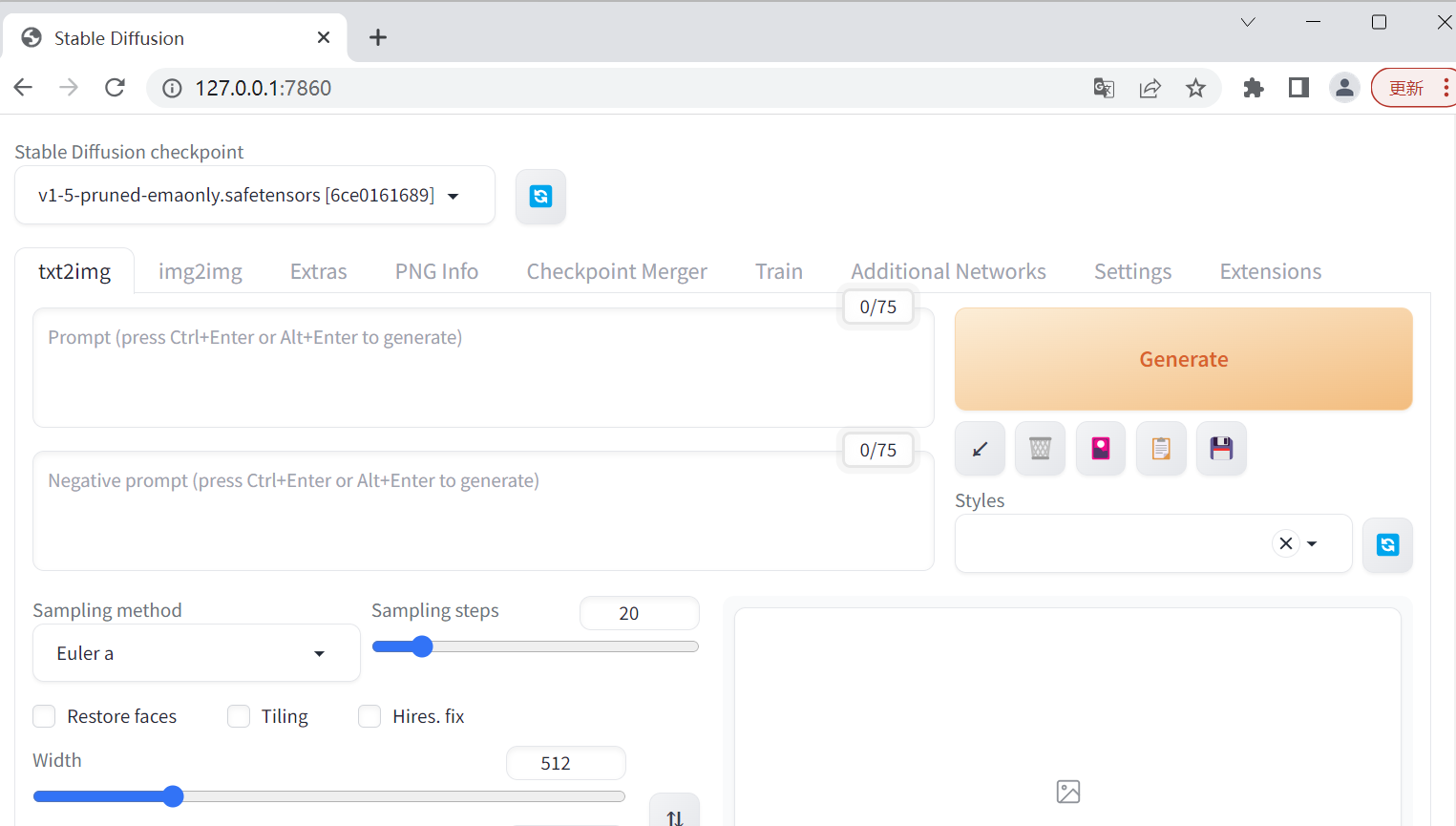
Task: Open the Additional Networks tab
Action: (x=949, y=271)
